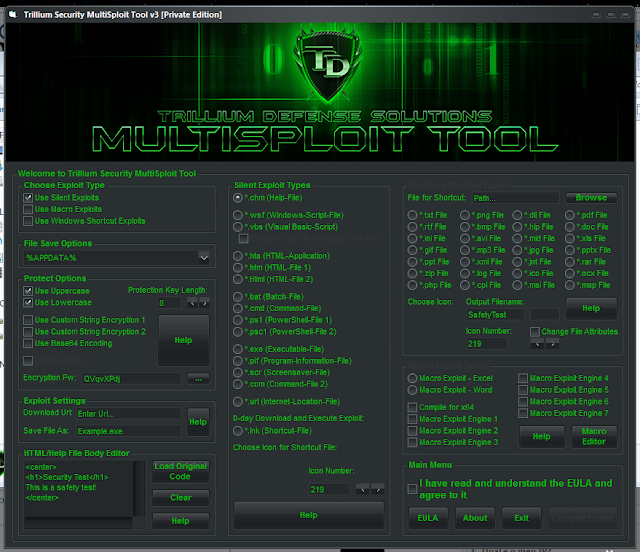Enable Macro Exploit Engine 4
640x552 pixels.
click(523, 378)
